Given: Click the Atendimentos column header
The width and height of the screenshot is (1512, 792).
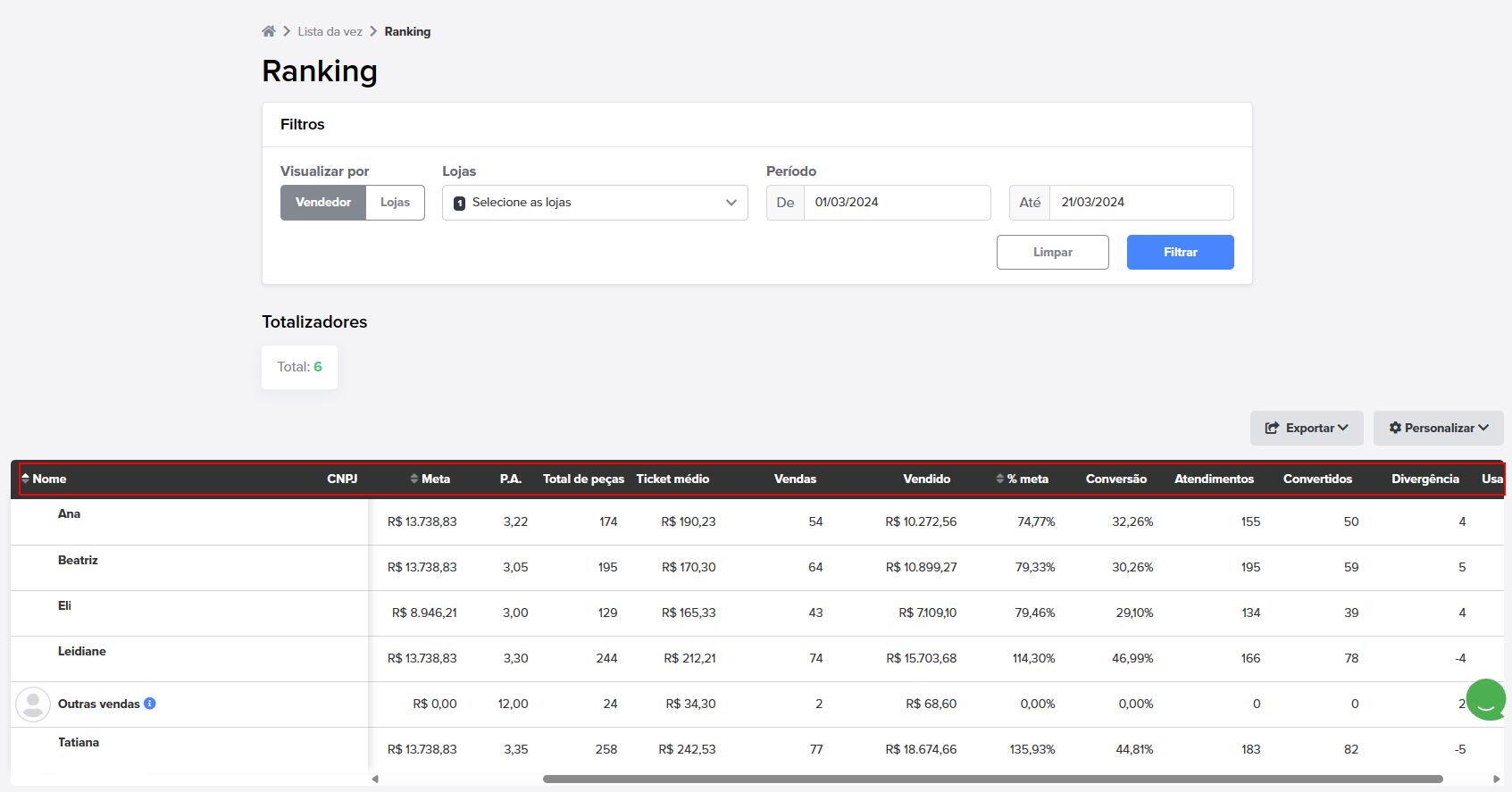Looking at the screenshot, I should (1214, 479).
